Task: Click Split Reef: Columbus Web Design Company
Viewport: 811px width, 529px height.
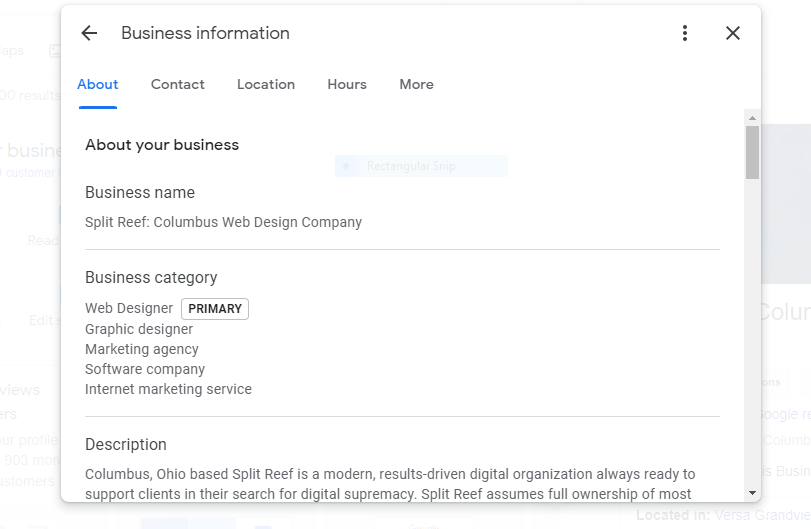Action: point(223,222)
